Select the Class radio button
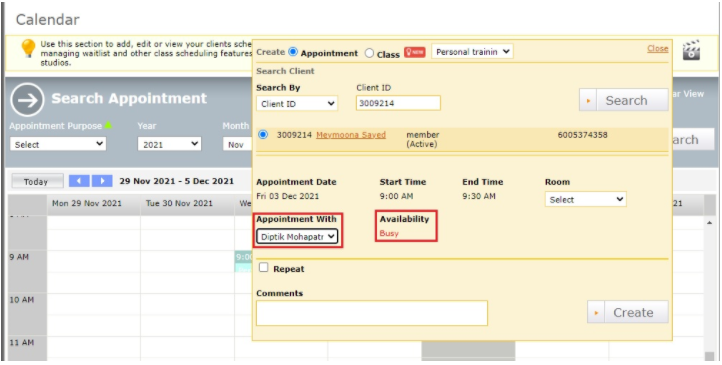This screenshot has width=722, height=365. pos(369,53)
